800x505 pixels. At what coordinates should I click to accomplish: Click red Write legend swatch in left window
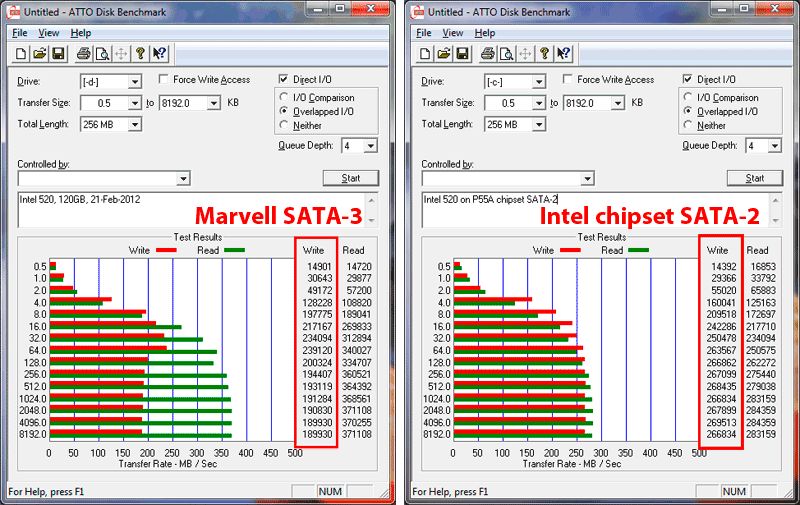click(166, 250)
